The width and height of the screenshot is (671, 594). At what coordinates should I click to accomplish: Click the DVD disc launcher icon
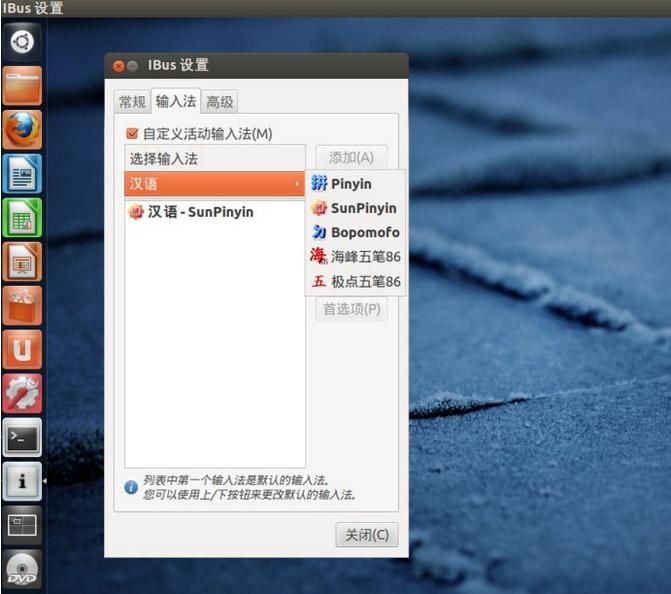coord(22,570)
